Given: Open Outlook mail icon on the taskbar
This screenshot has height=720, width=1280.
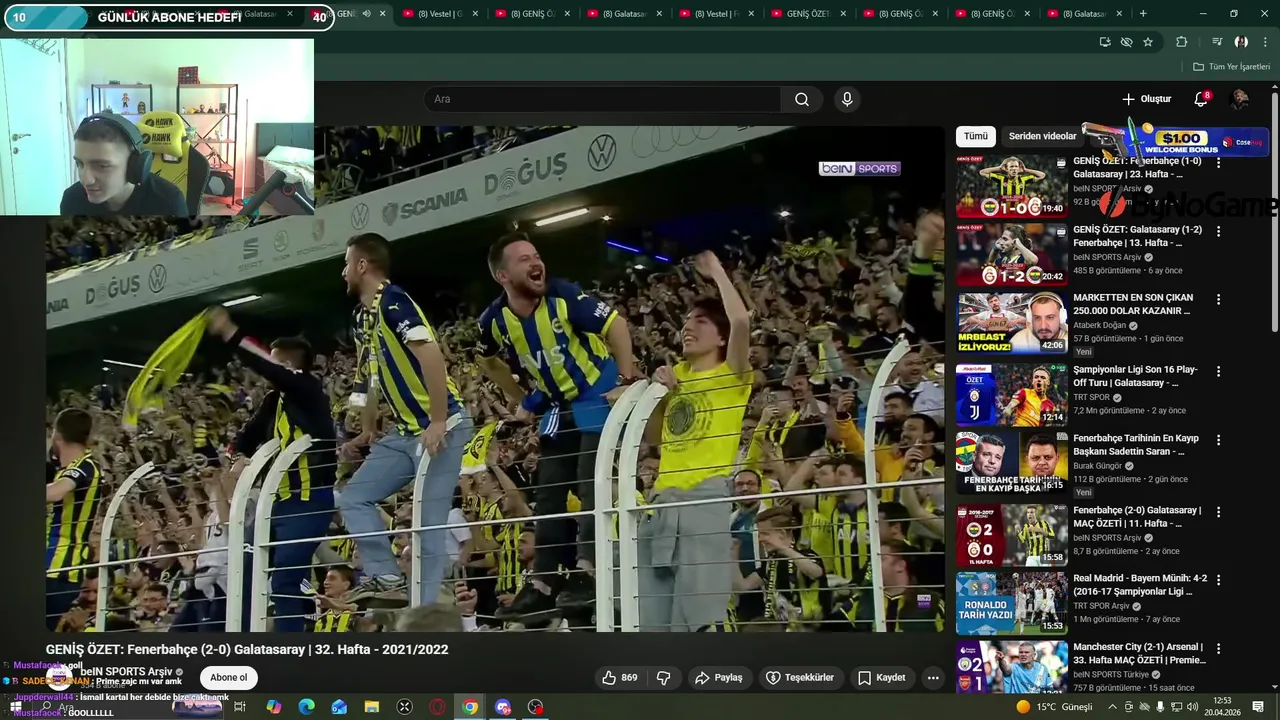Looking at the screenshot, I should (x=339, y=707).
